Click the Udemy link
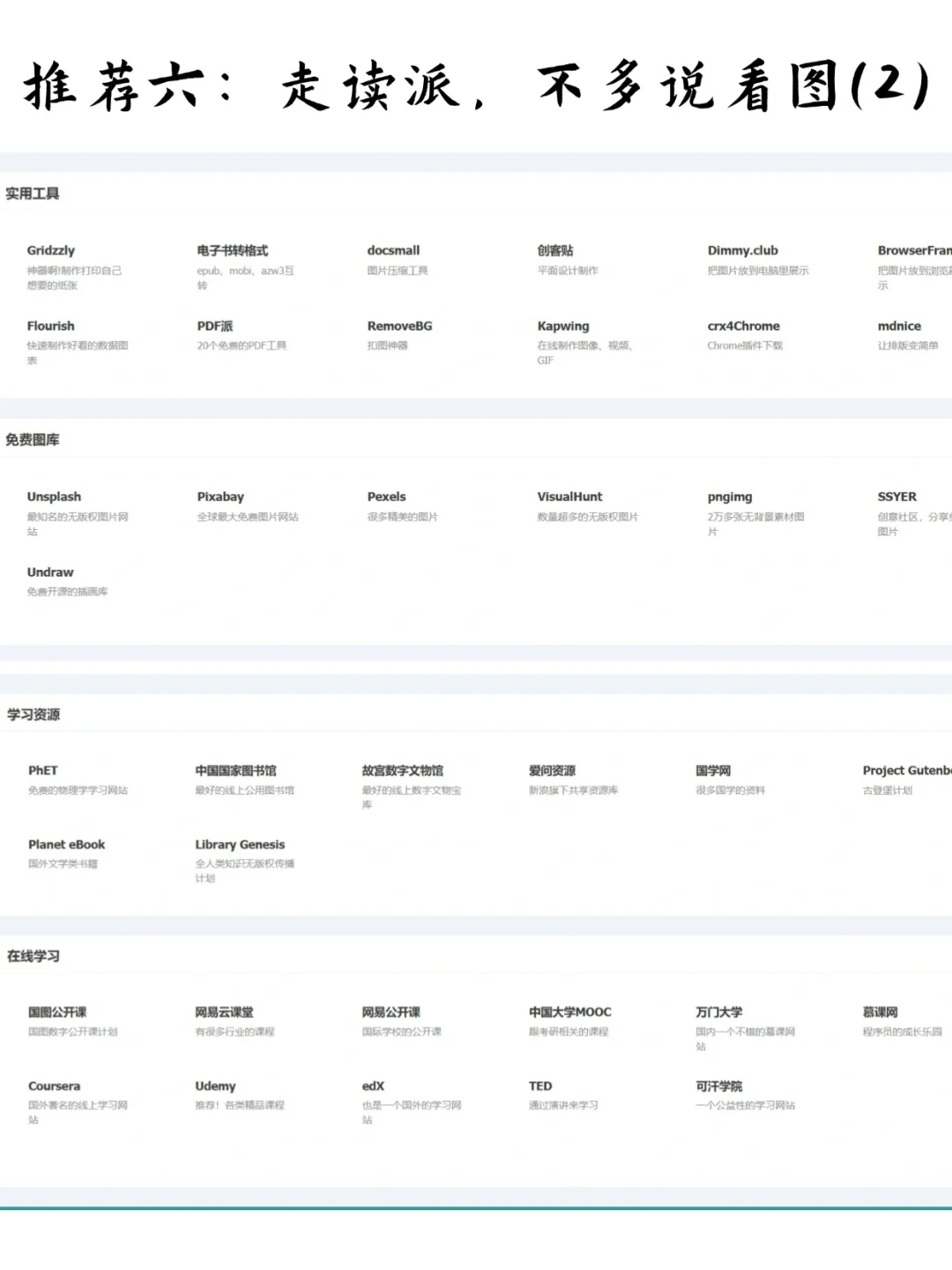This screenshot has height=1270, width=952. [x=215, y=1086]
